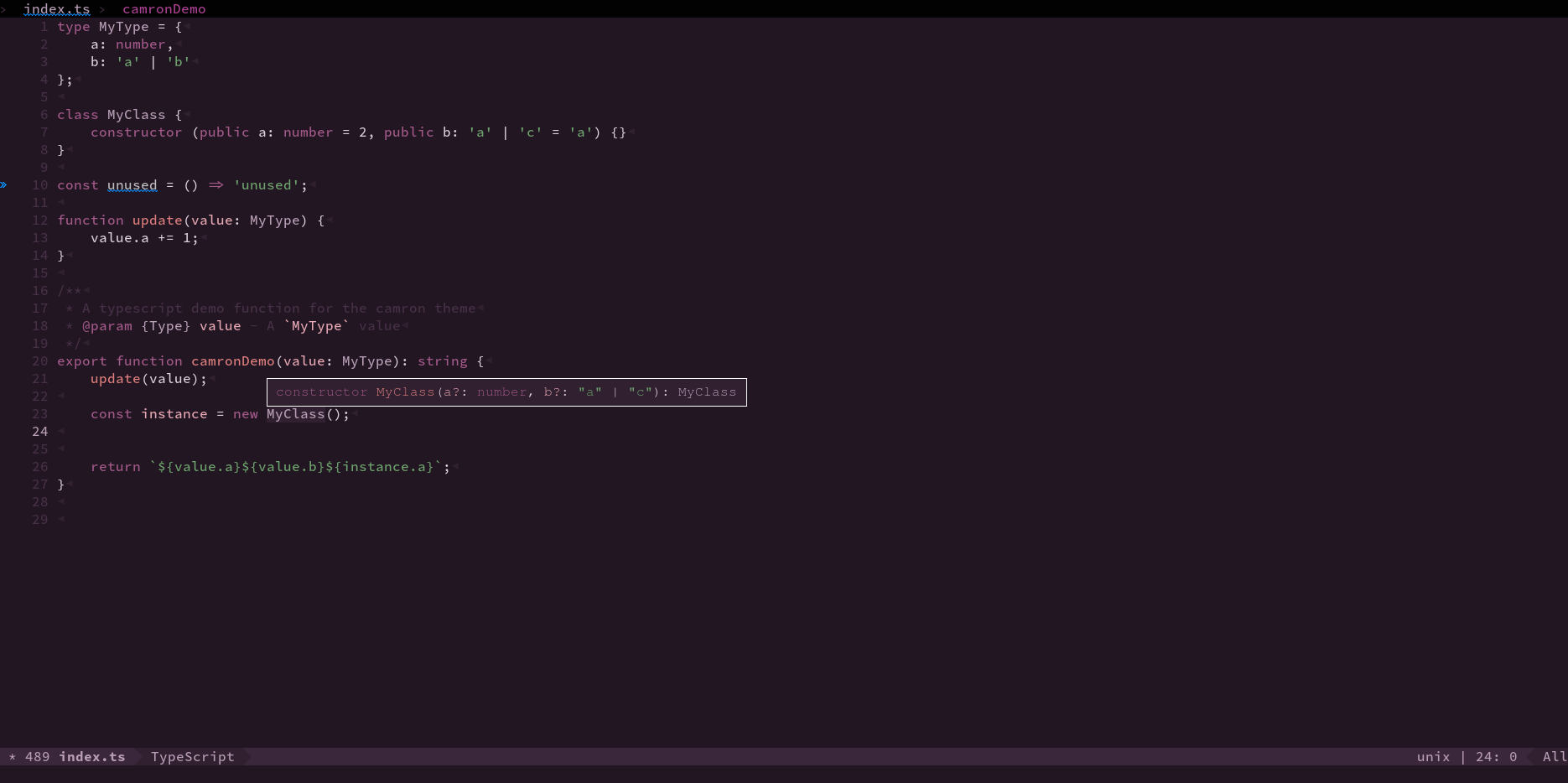Click the 24: 0 cursor position indicator
Screen dimensions: 1568x783
[1496, 756]
